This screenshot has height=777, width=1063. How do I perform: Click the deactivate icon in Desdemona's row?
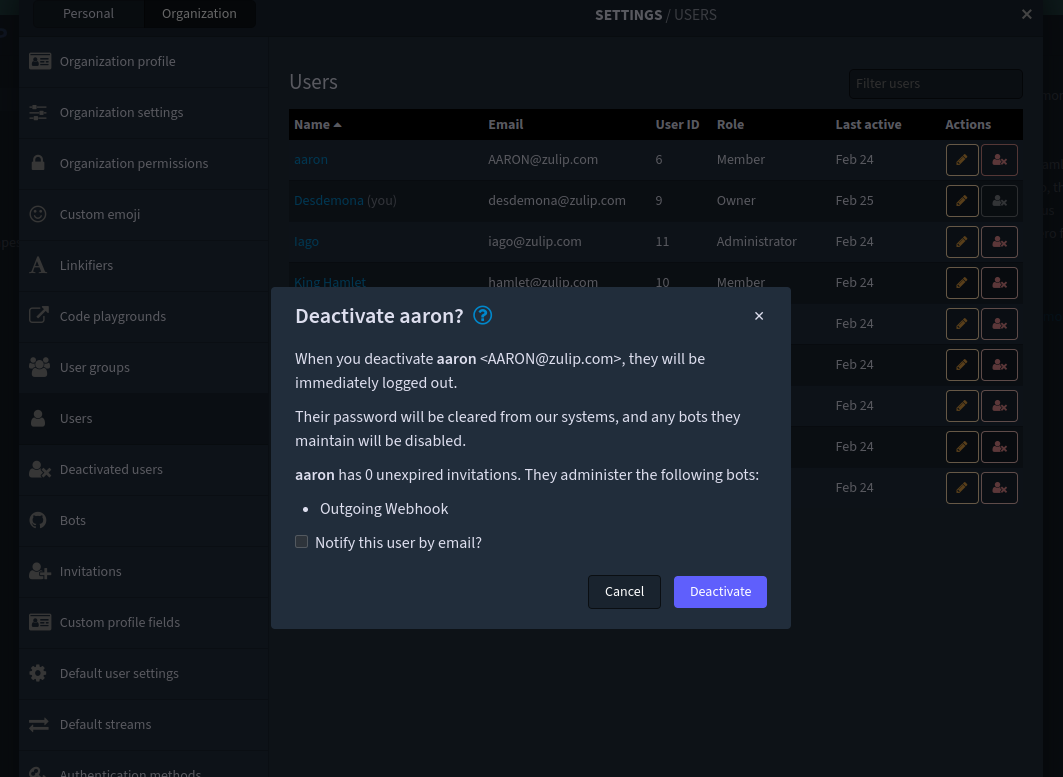point(999,200)
